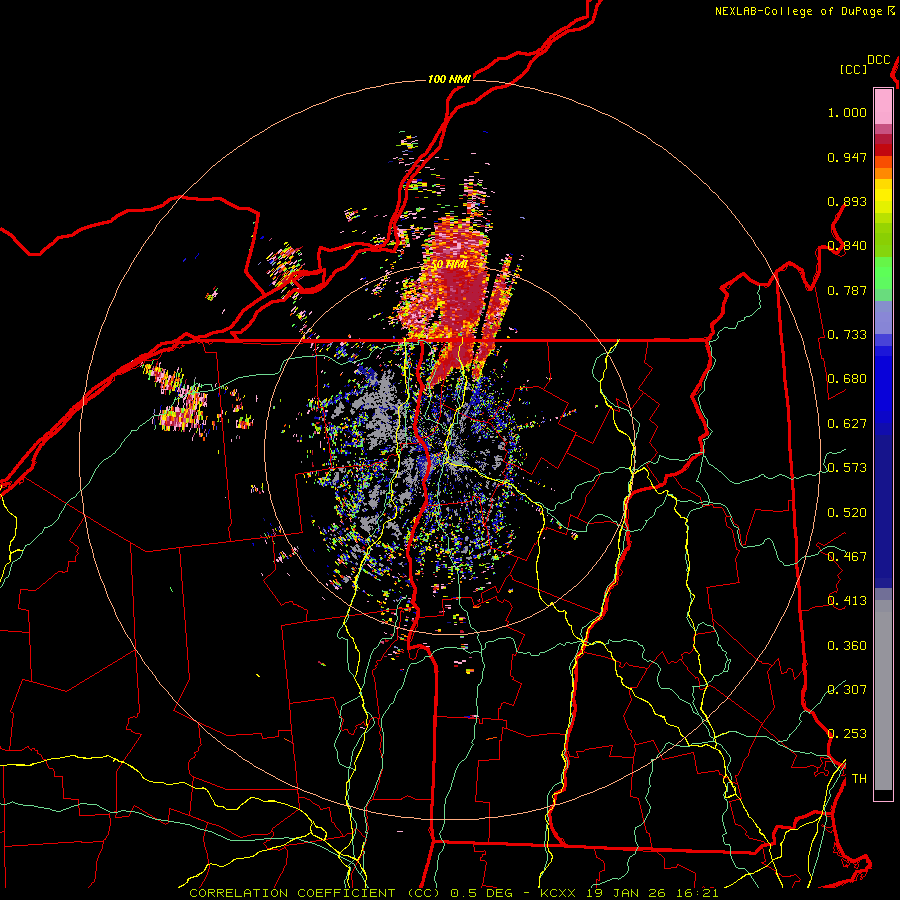Click the 0.947 scale value
The height and width of the screenshot is (900, 900).
(x=847, y=157)
